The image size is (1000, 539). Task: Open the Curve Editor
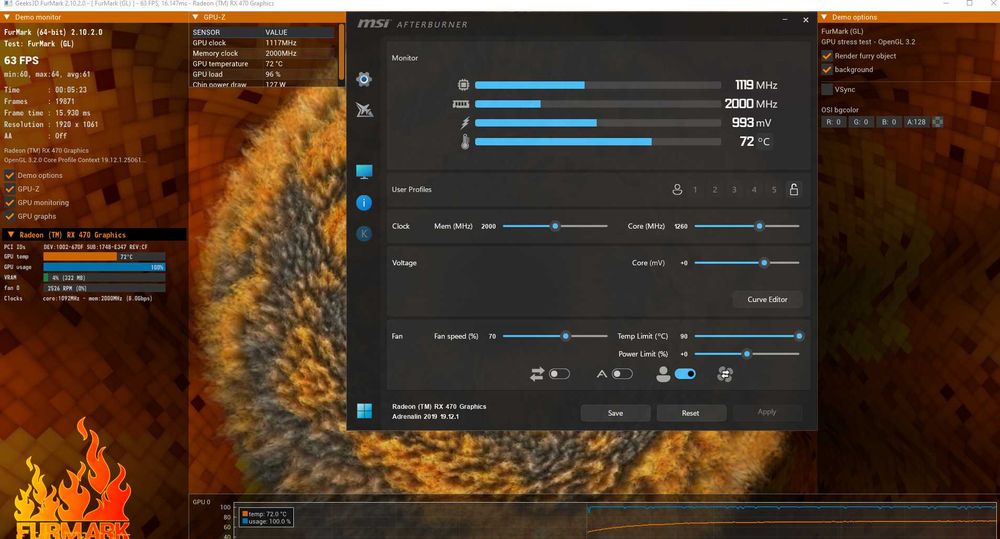(767, 299)
